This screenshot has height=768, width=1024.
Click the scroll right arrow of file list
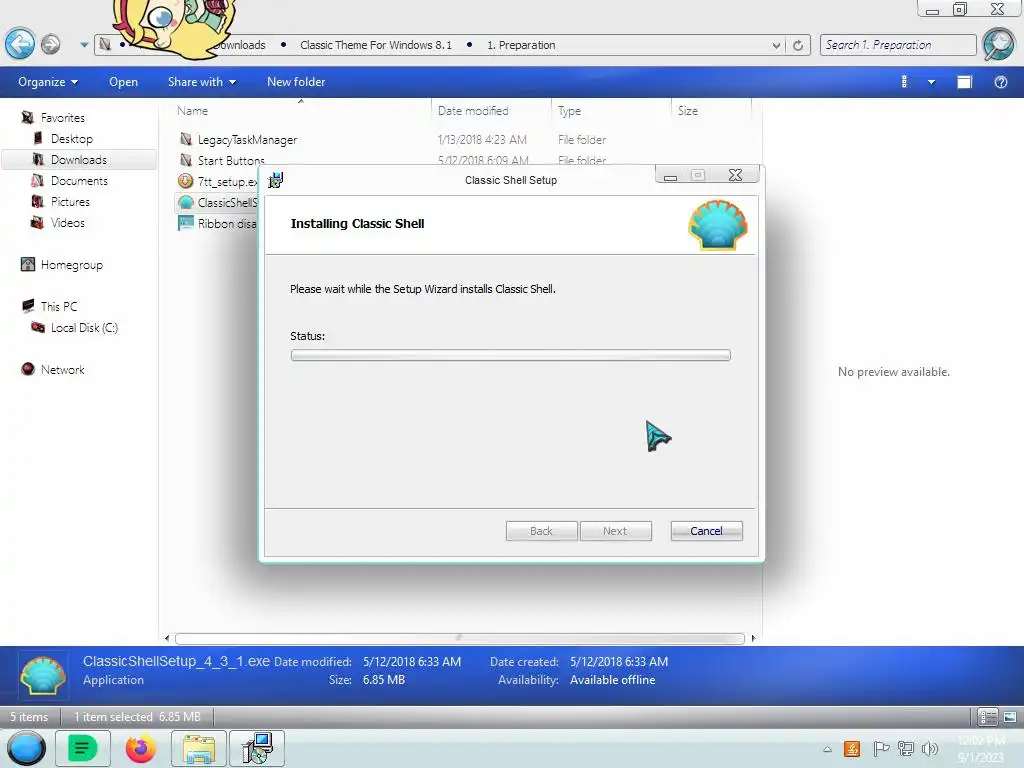pyautogui.click(x=754, y=638)
